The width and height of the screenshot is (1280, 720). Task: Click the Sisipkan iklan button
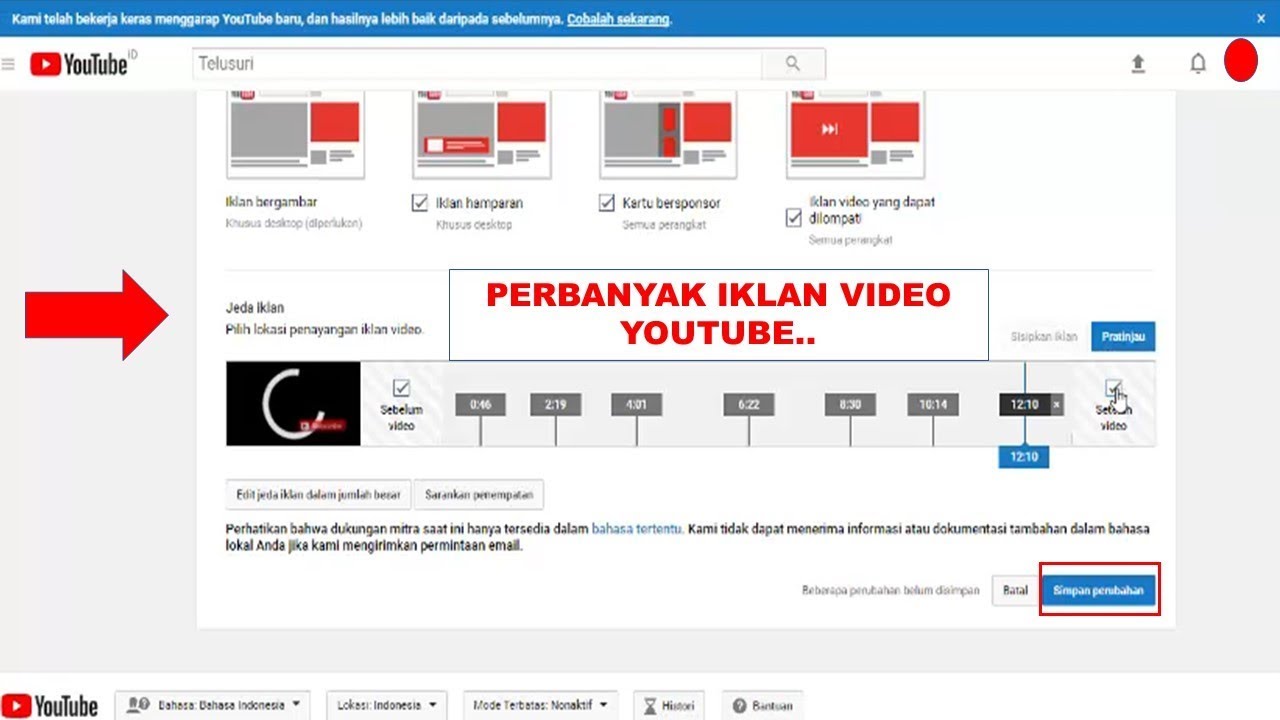pyautogui.click(x=1044, y=337)
